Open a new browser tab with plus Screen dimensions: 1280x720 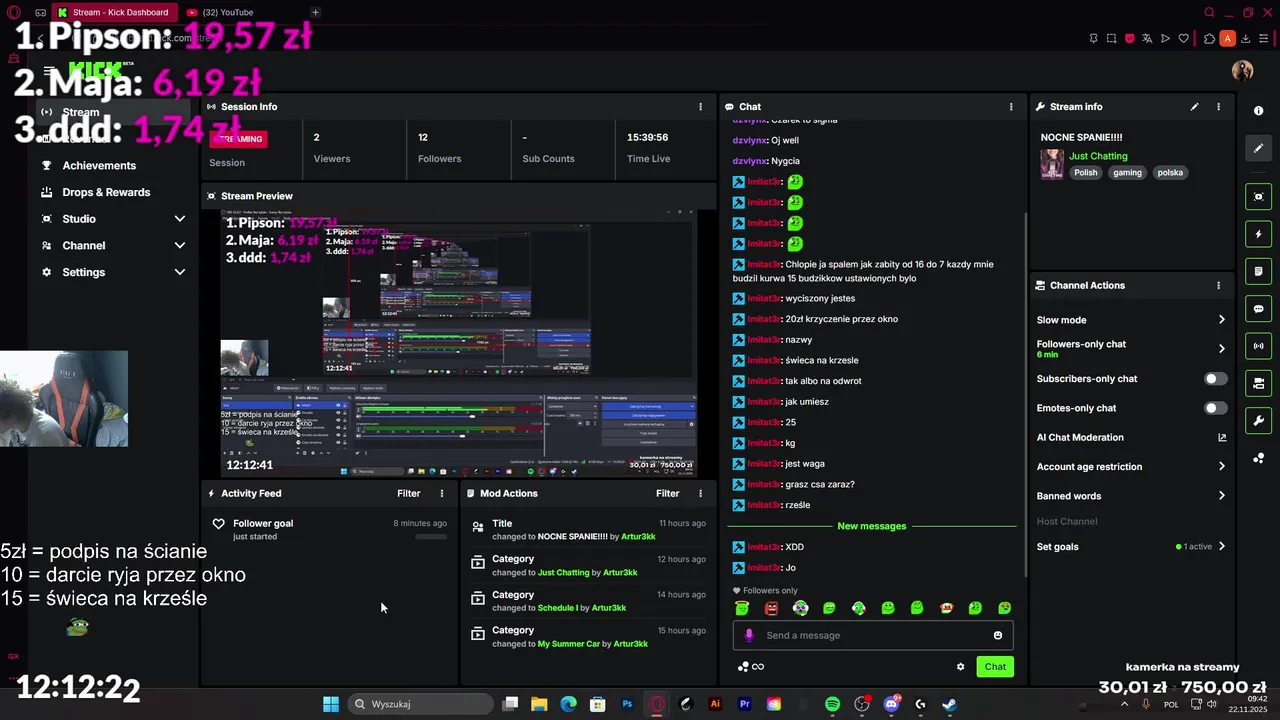[x=315, y=12]
